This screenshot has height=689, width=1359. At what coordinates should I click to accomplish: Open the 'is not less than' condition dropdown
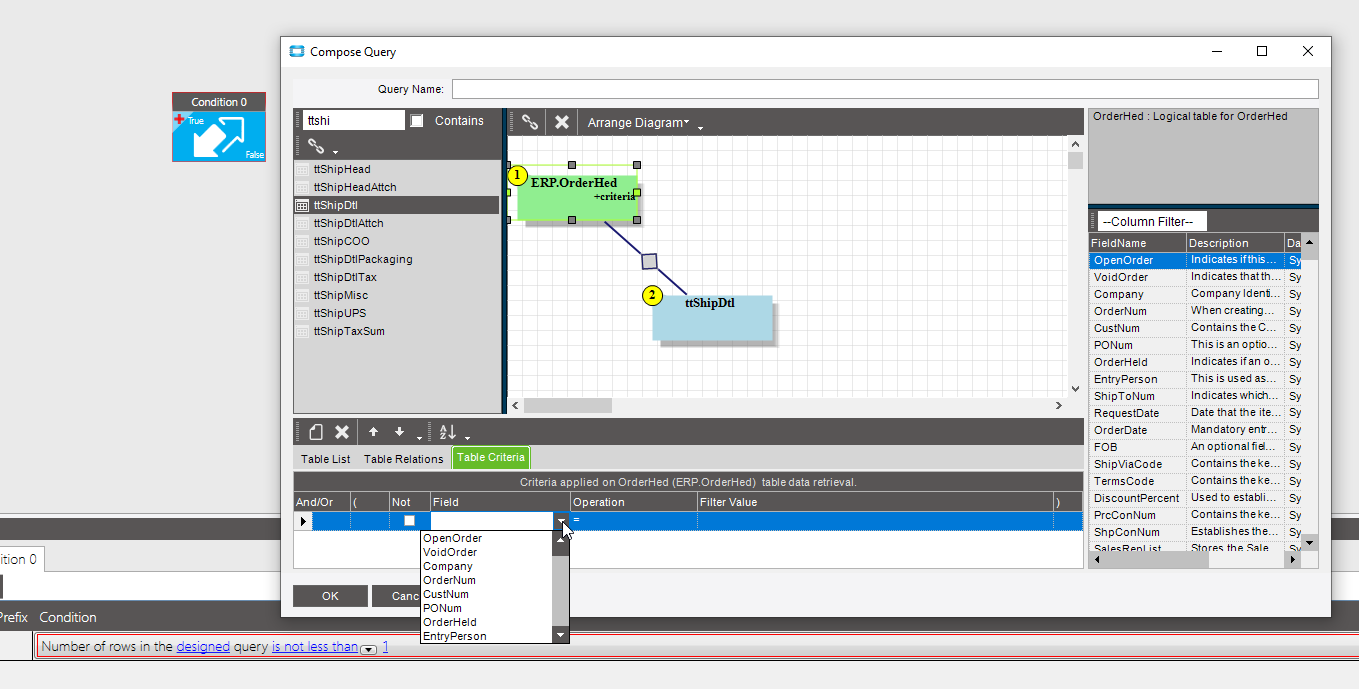pos(369,649)
